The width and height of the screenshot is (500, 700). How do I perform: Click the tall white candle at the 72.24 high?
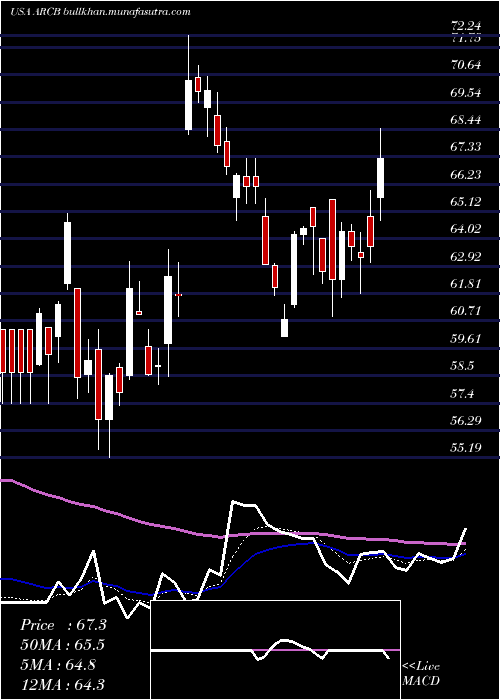point(188,85)
